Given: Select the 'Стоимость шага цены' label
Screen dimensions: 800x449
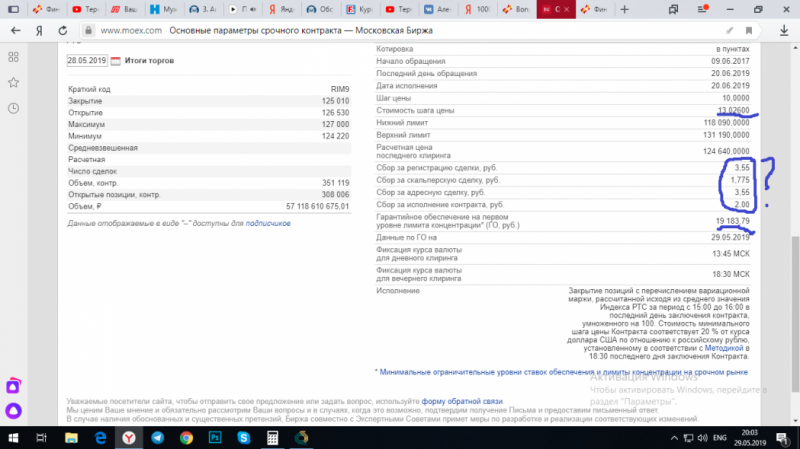Looking at the screenshot, I should click(x=415, y=111).
